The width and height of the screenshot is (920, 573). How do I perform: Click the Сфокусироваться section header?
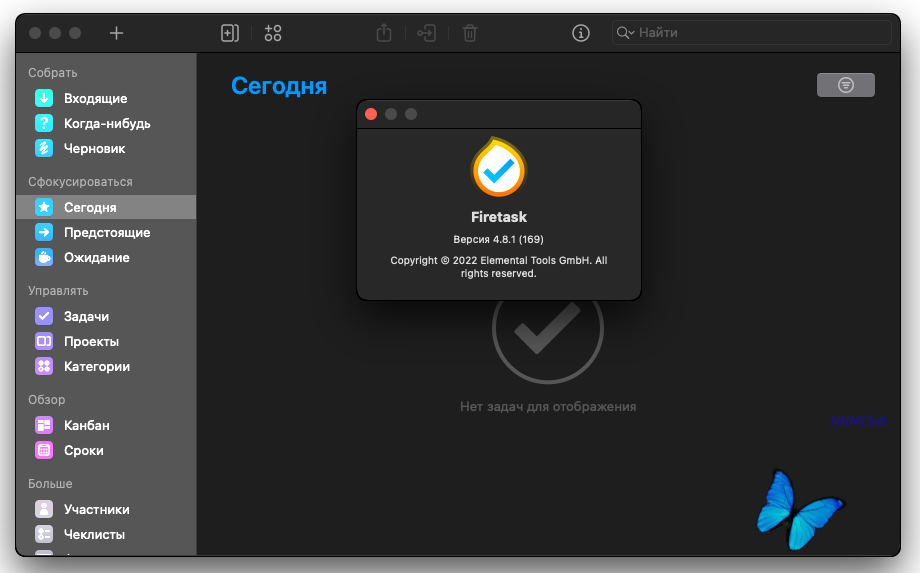coord(80,182)
